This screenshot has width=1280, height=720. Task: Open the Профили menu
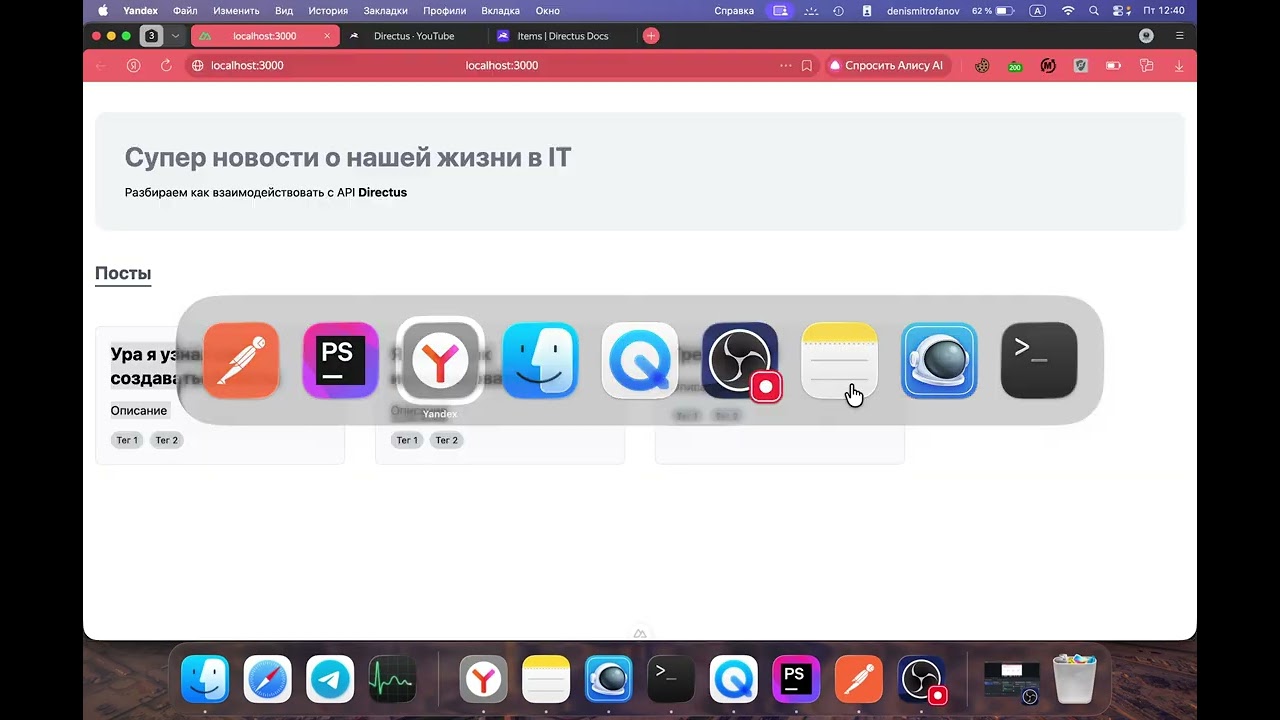tap(444, 11)
